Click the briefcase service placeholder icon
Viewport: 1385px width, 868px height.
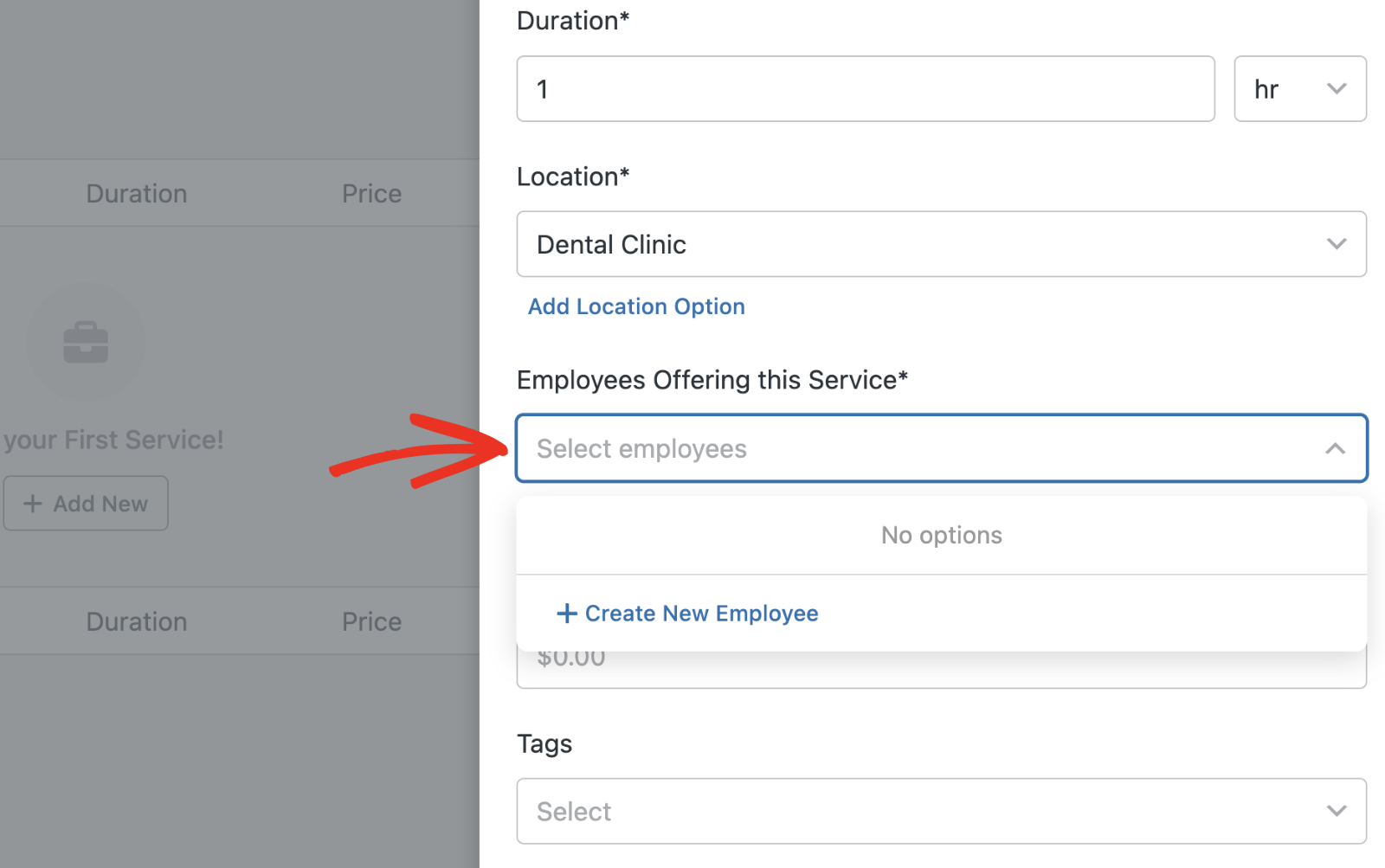(x=84, y=341)
